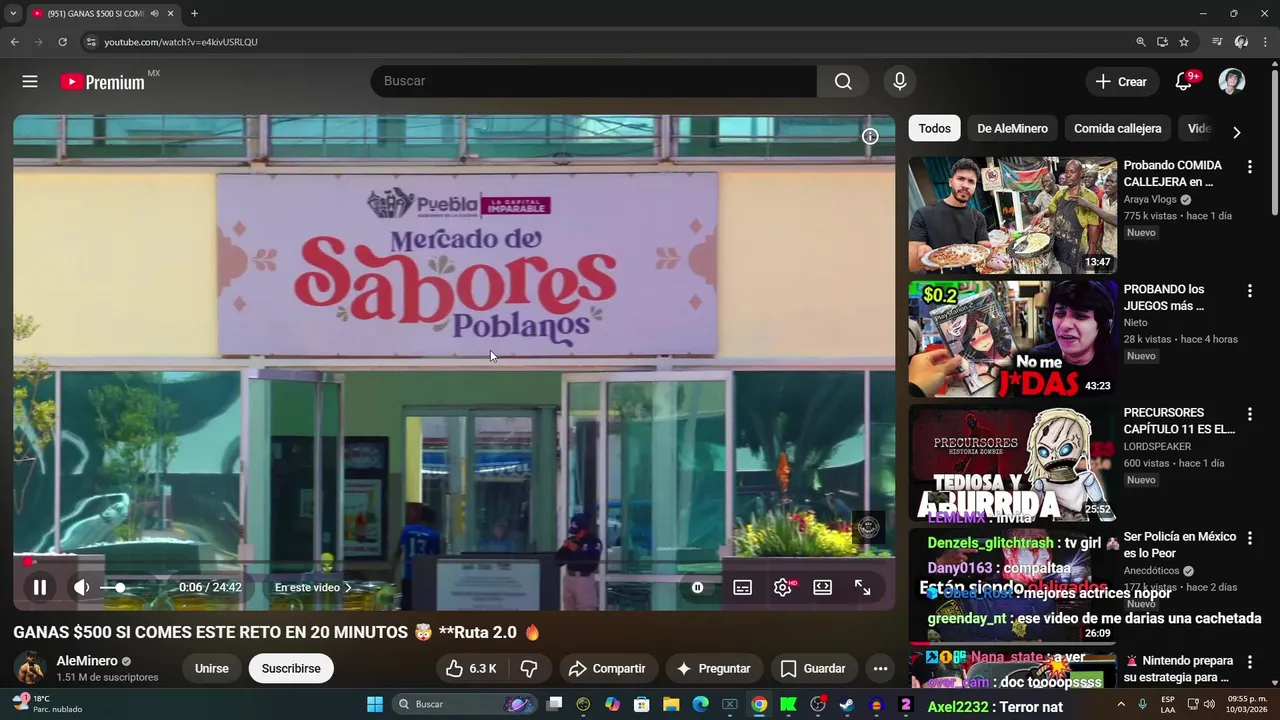Open the 'PROBANDO los JUEGOS más' video thumbnail
This screenshot has width=1280, height=720.
(x=1012, y=338)
